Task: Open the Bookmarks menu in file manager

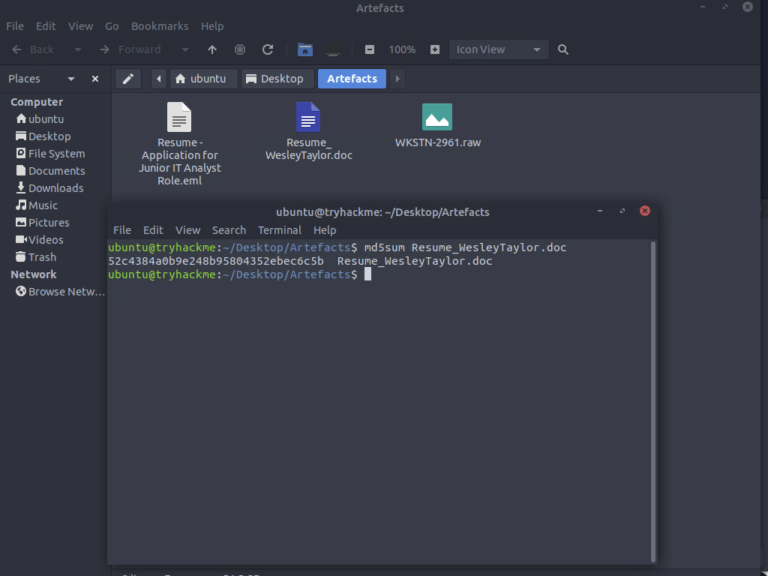Action: pyautogui.click(x=159, y=26)
